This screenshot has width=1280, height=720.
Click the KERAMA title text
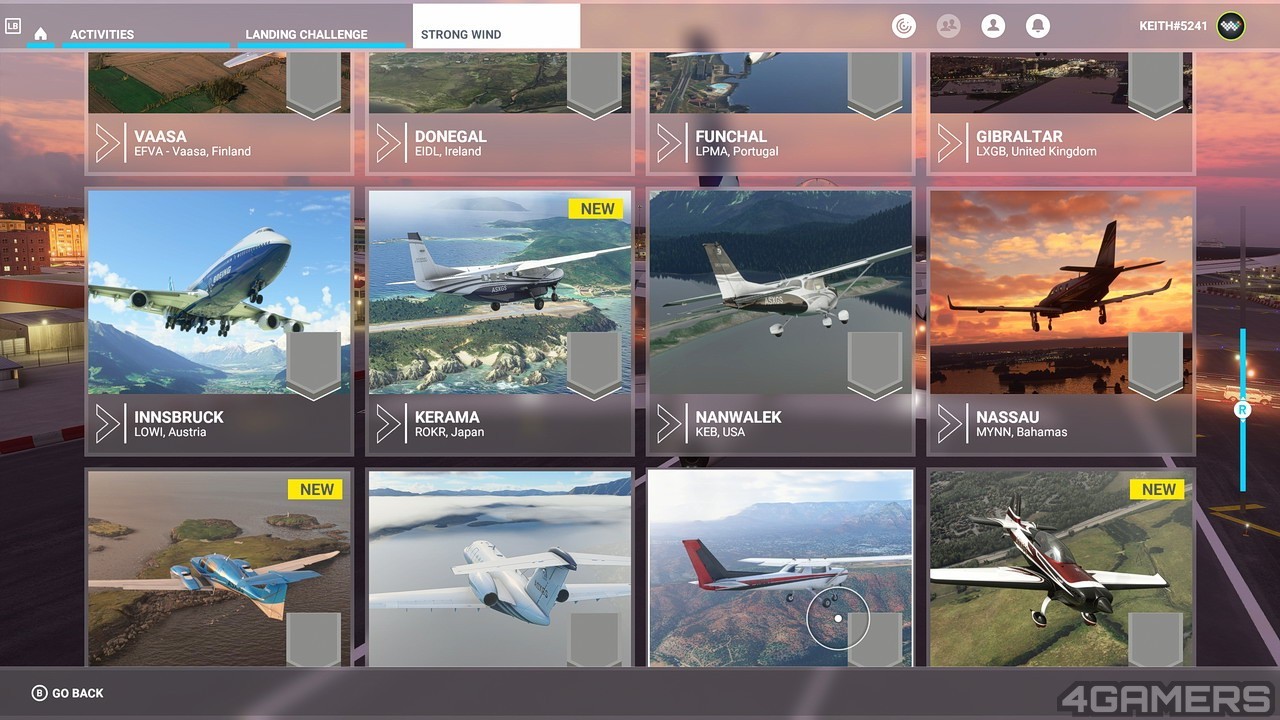(x=447, y=417)
